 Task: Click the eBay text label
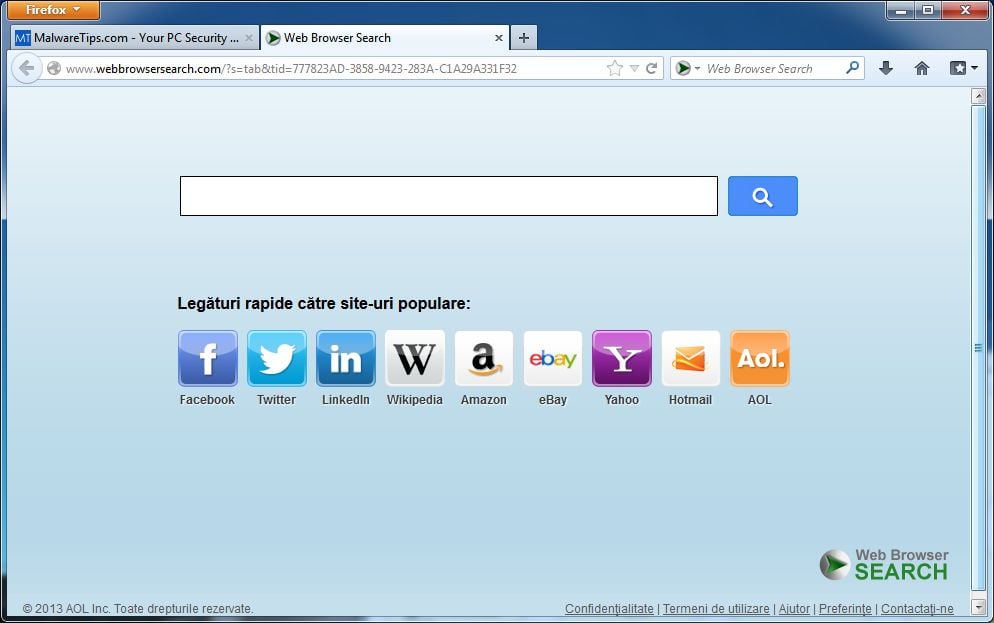point(553,400)
